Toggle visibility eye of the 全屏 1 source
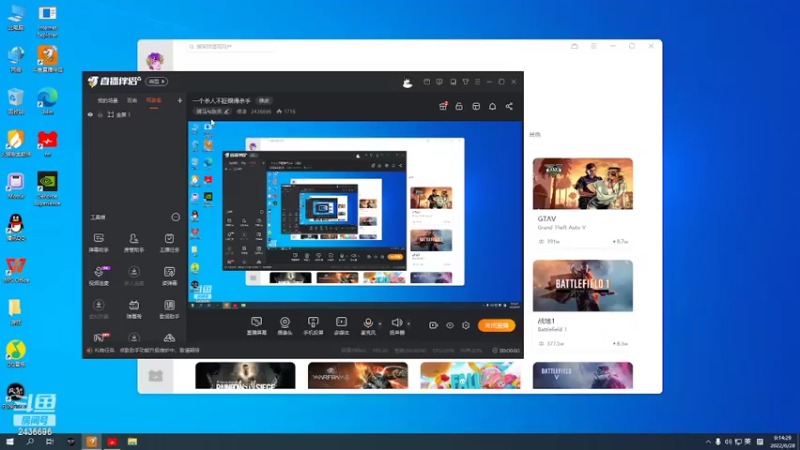The width and height of the screenshot is (800, 450). 90,115
